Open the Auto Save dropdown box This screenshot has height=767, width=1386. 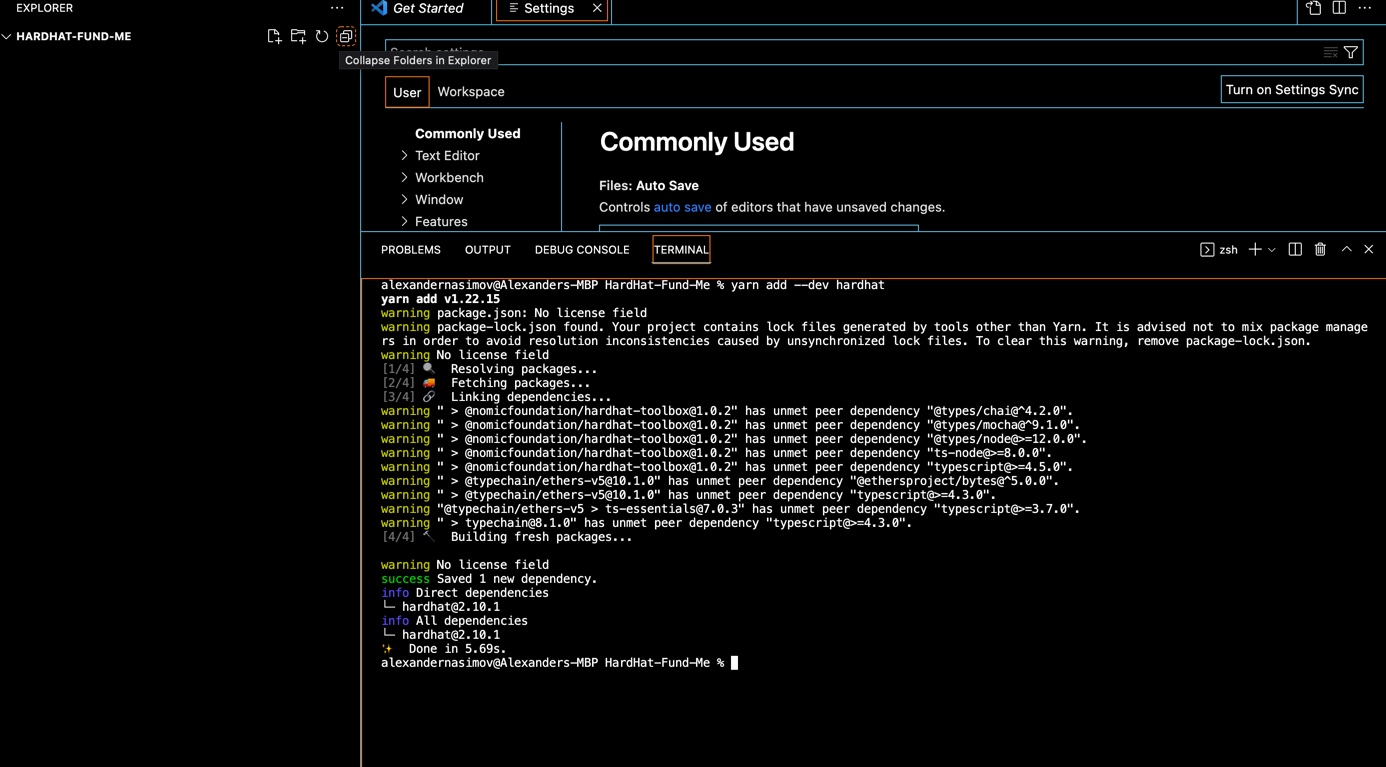tap(758, 228)
